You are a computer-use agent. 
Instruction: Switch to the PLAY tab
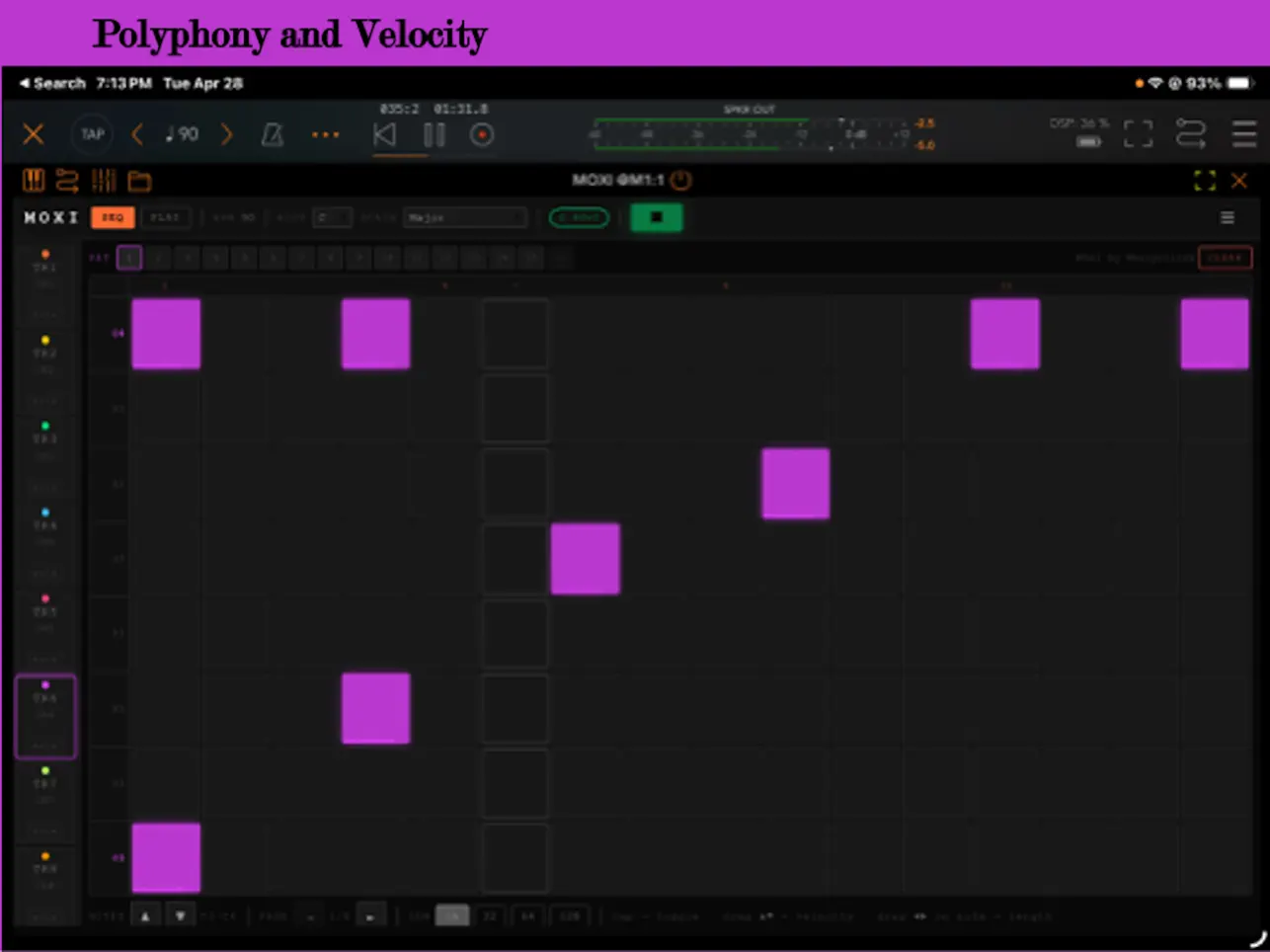[166, 217]
